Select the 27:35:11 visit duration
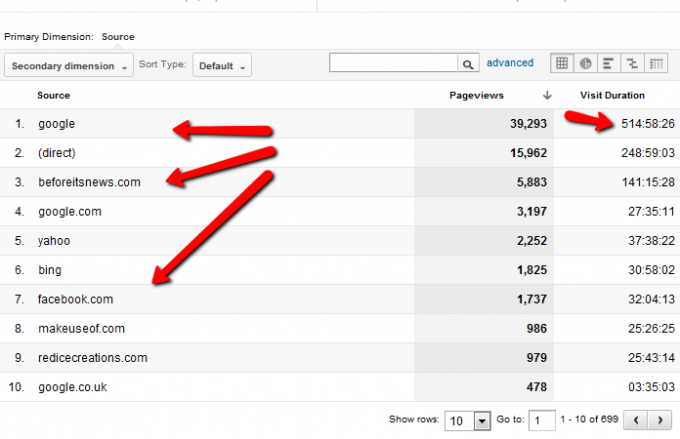 click(651, 212)
